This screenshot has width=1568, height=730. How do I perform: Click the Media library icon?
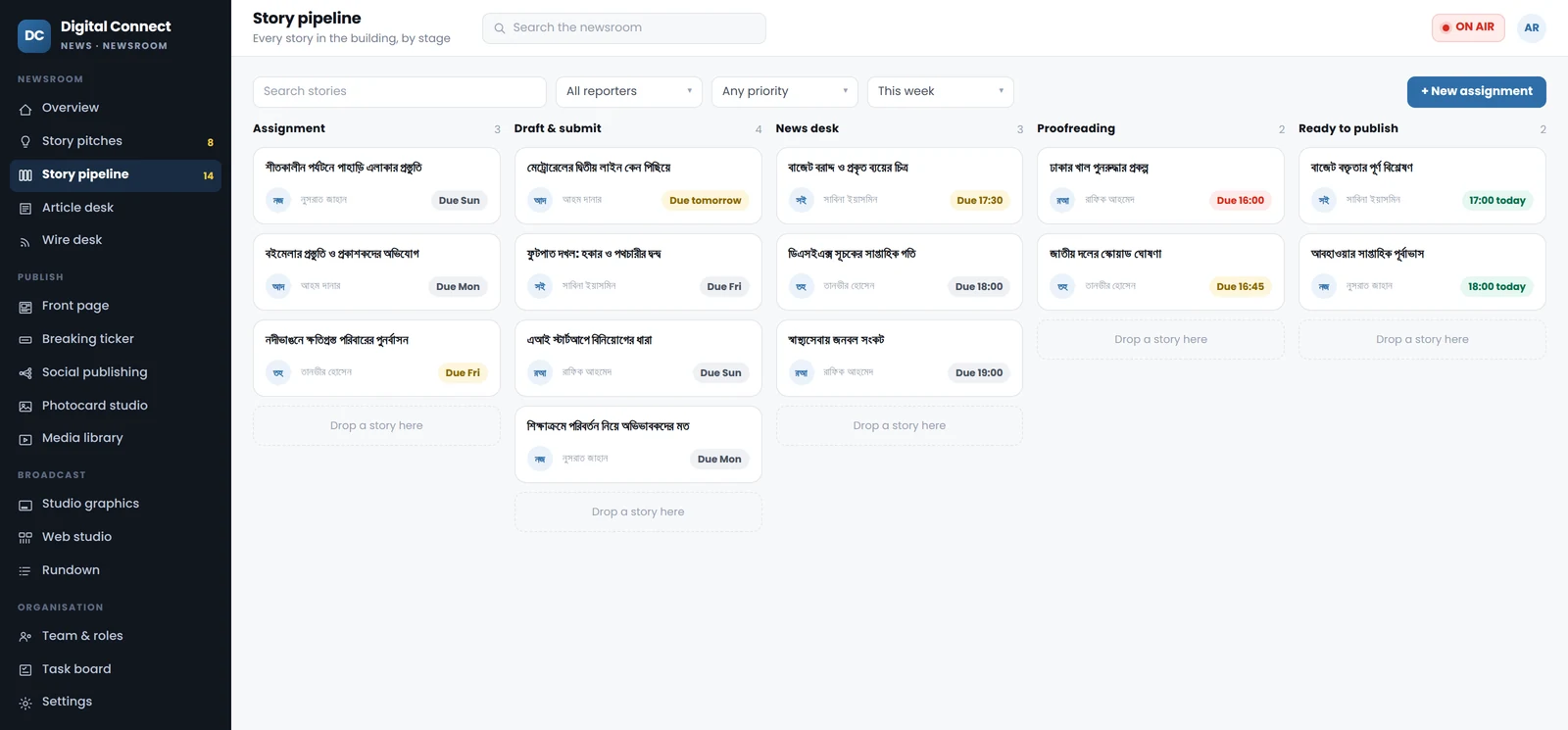click(25, 439)
